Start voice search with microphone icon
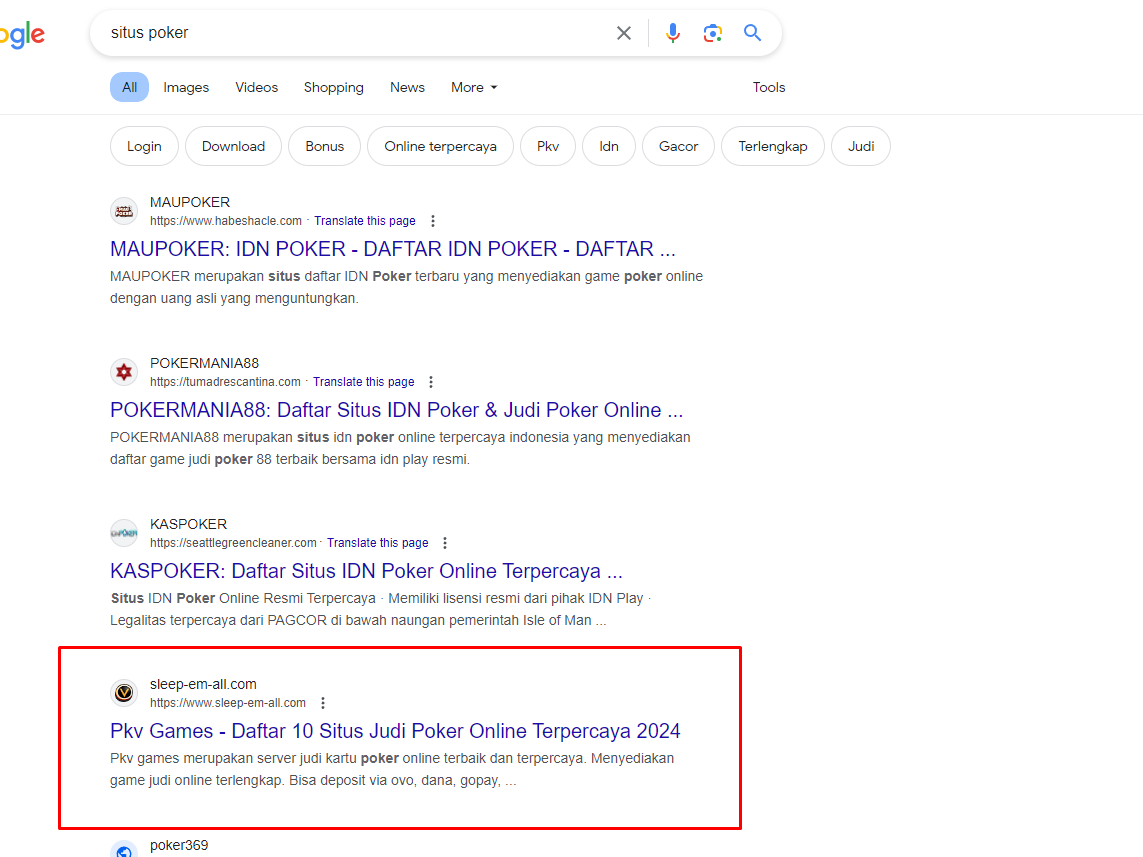This screenshot has width=1143, height=857. pos(673,33)
